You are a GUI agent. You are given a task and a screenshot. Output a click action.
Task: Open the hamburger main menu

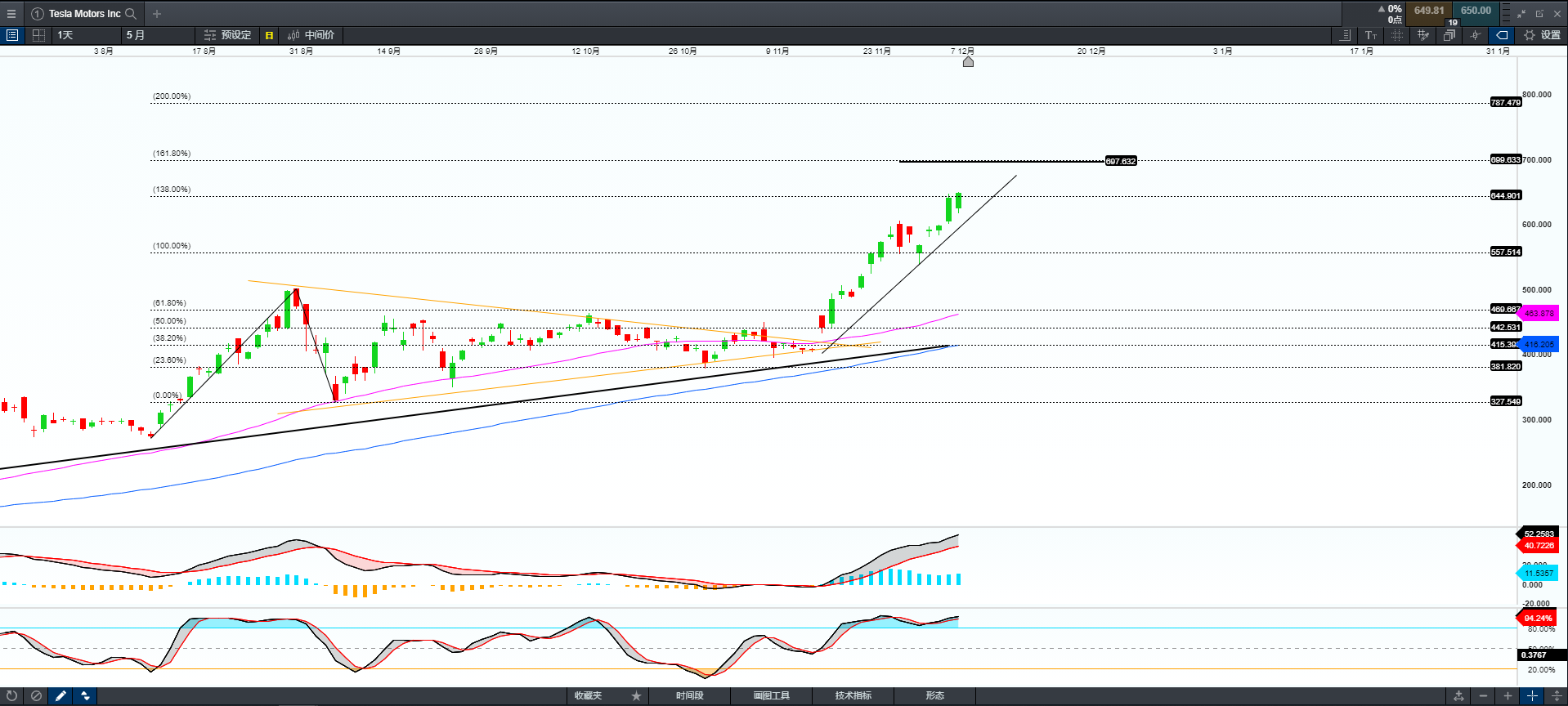(11, 14)
